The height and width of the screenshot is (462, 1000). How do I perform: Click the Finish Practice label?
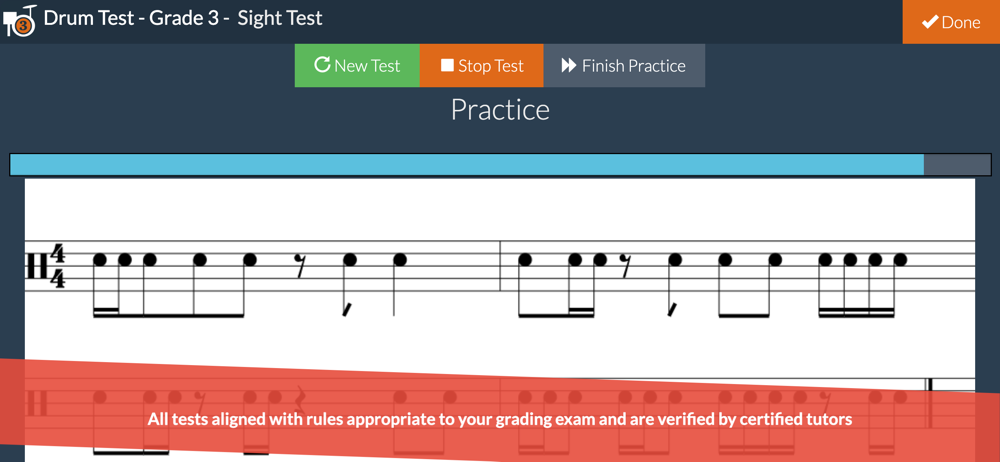[x=633, y=66]
